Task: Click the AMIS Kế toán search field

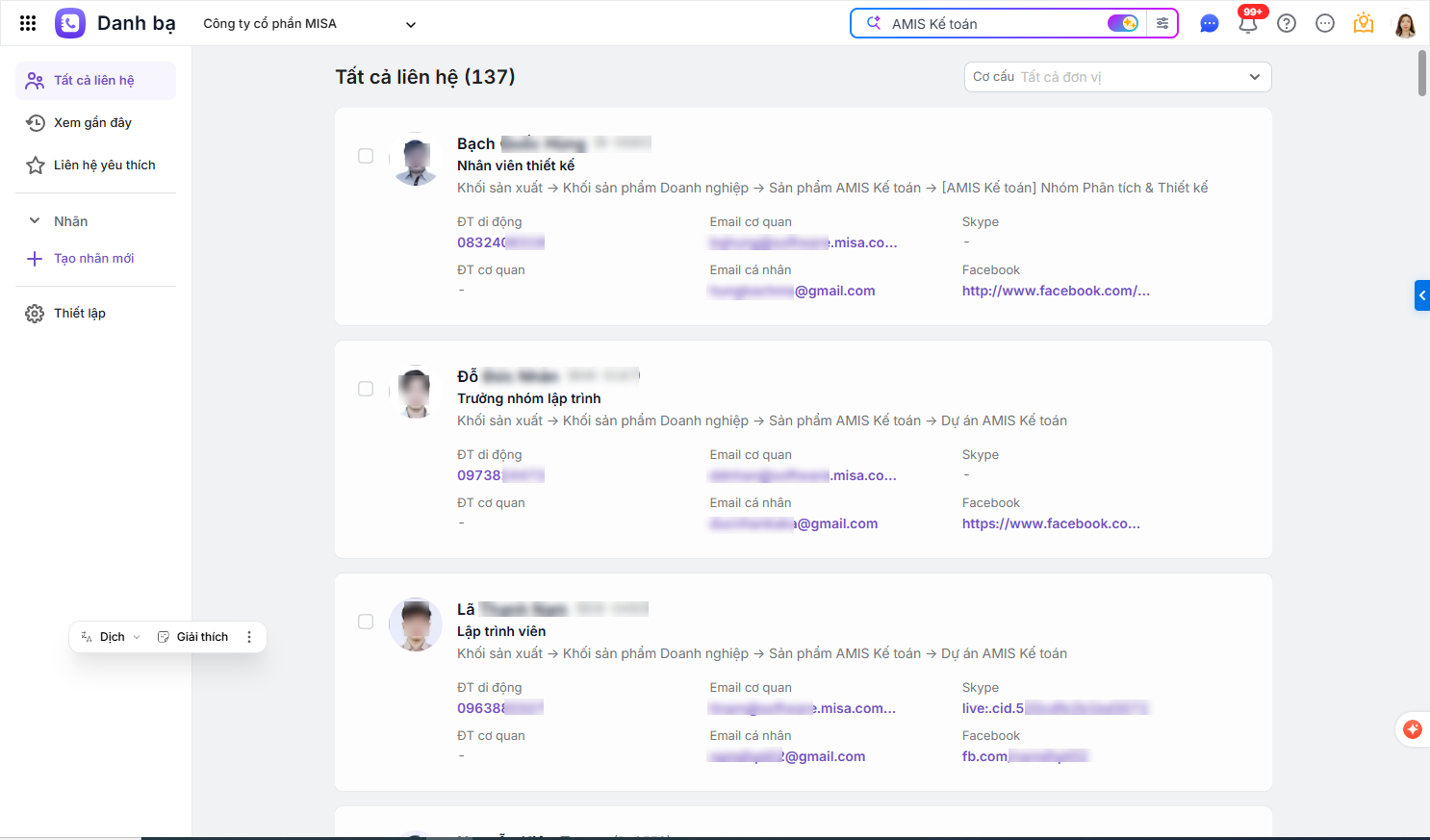Action: click(x=996, y=23)
